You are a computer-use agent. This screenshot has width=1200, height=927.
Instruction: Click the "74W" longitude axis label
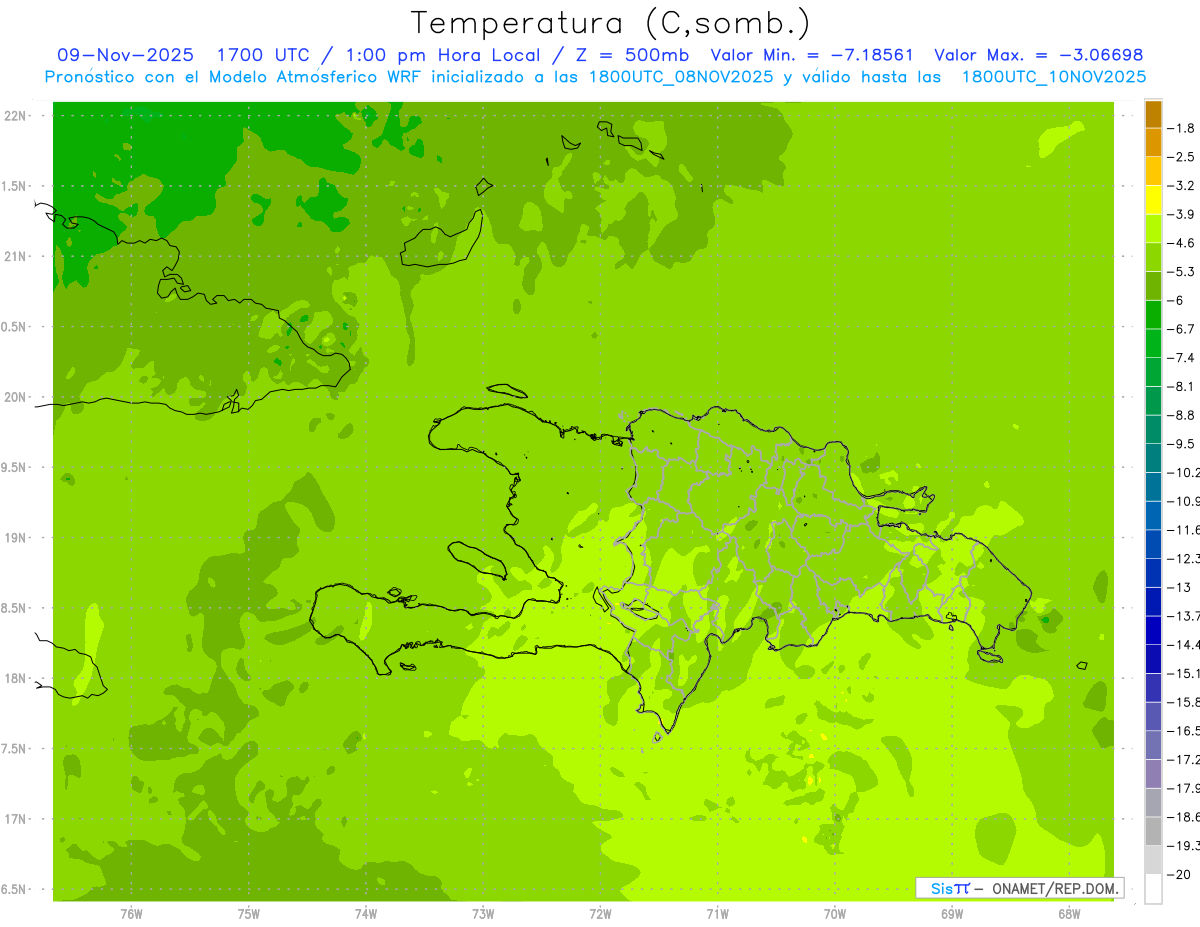coord(366,913)
